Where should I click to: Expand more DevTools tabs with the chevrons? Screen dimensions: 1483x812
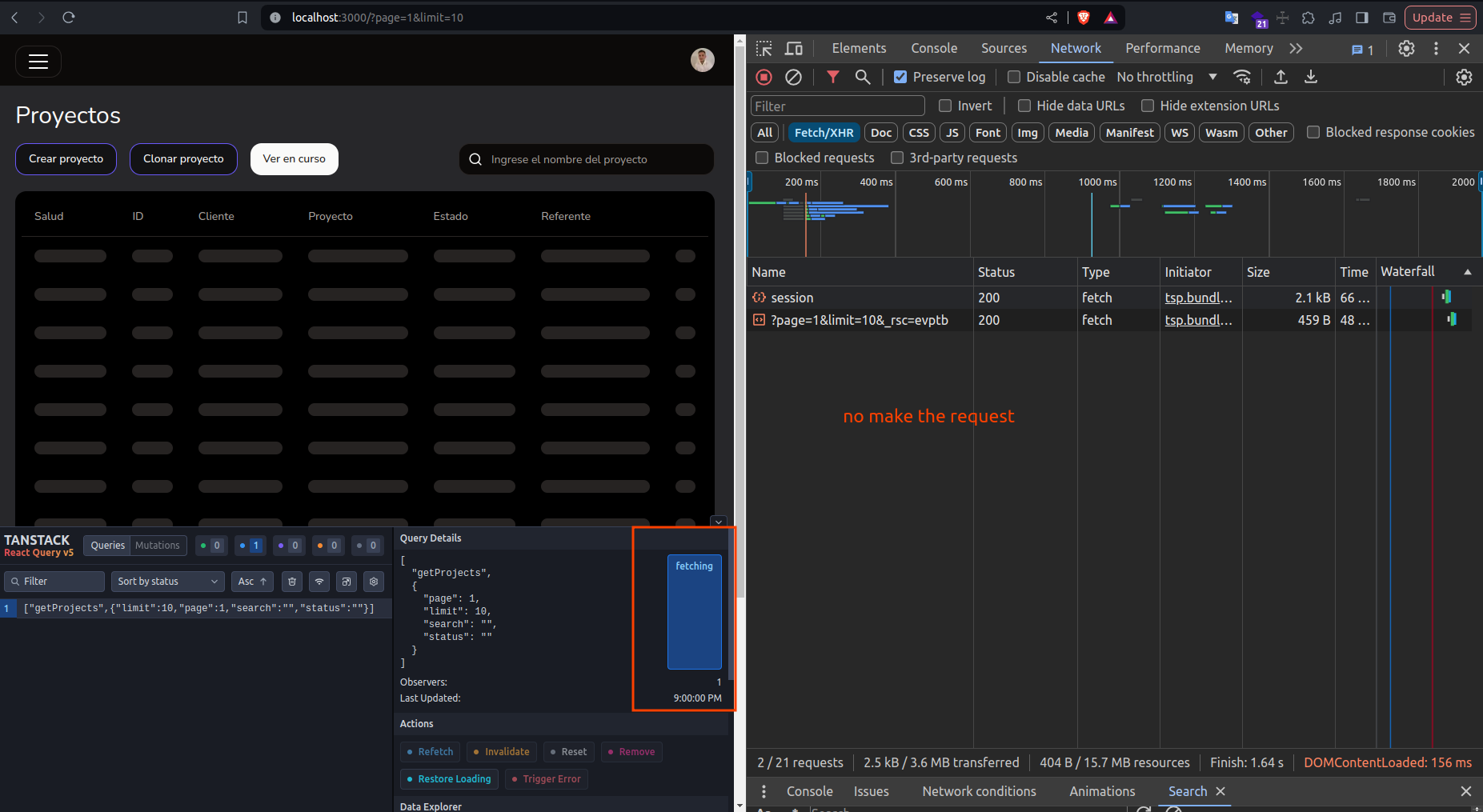coord(1296,49)
